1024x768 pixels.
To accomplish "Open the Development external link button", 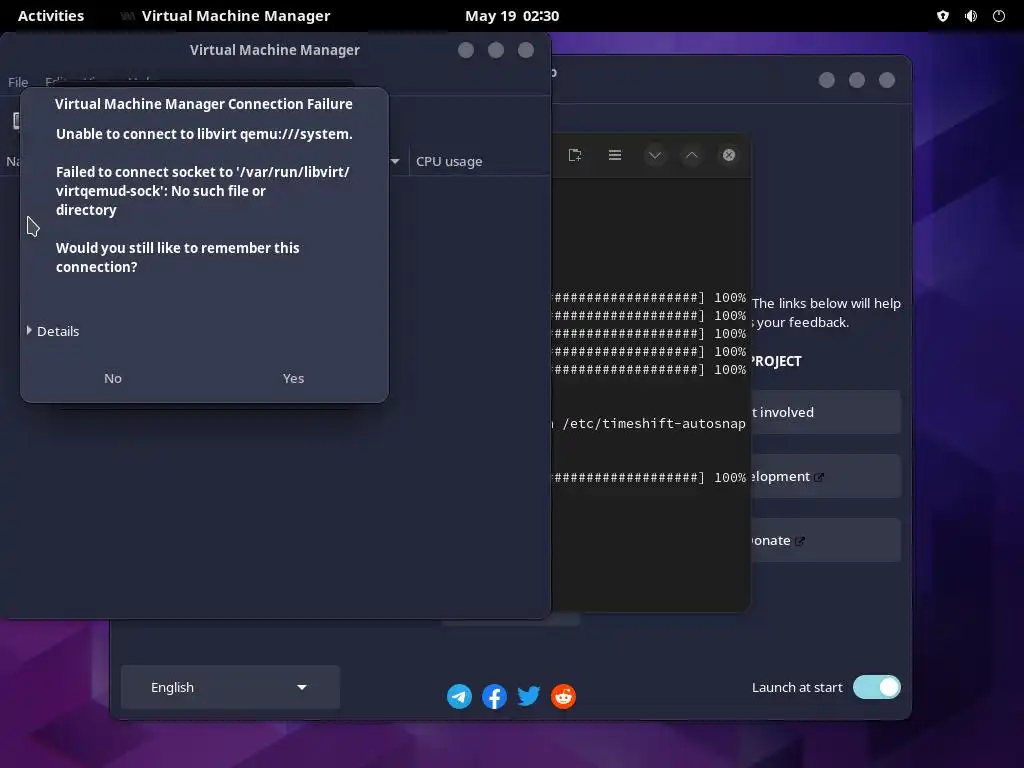I will [x=825, y=476].
